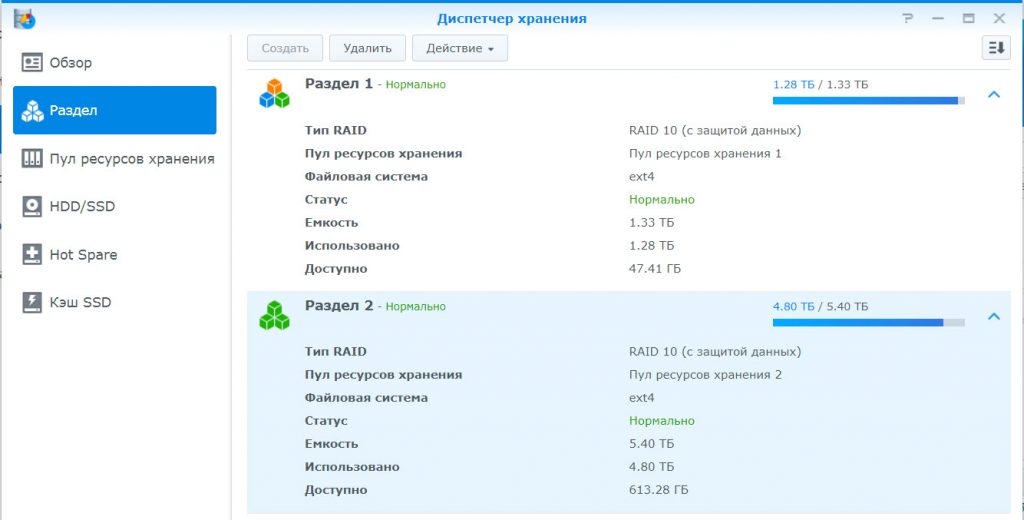This screenshot has height=520, width=1024.
Task: Click the multicolor cubes icon of Раздел 1
Action: (274, 93)
